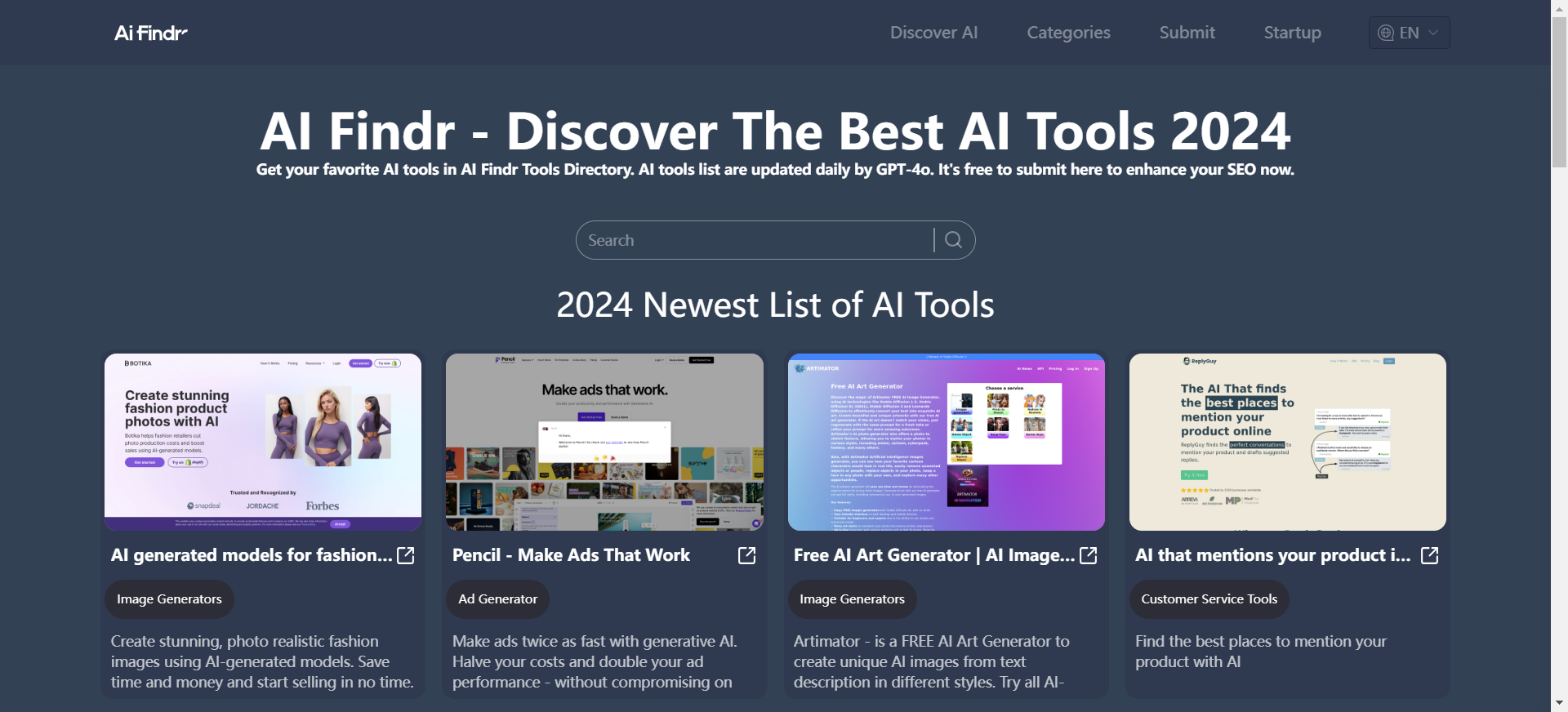Image resolution: width=1568 pixels, height=712 pixels.
Task: Open the Botika fashion models thumbnail
Action: (x=263, y=442)
